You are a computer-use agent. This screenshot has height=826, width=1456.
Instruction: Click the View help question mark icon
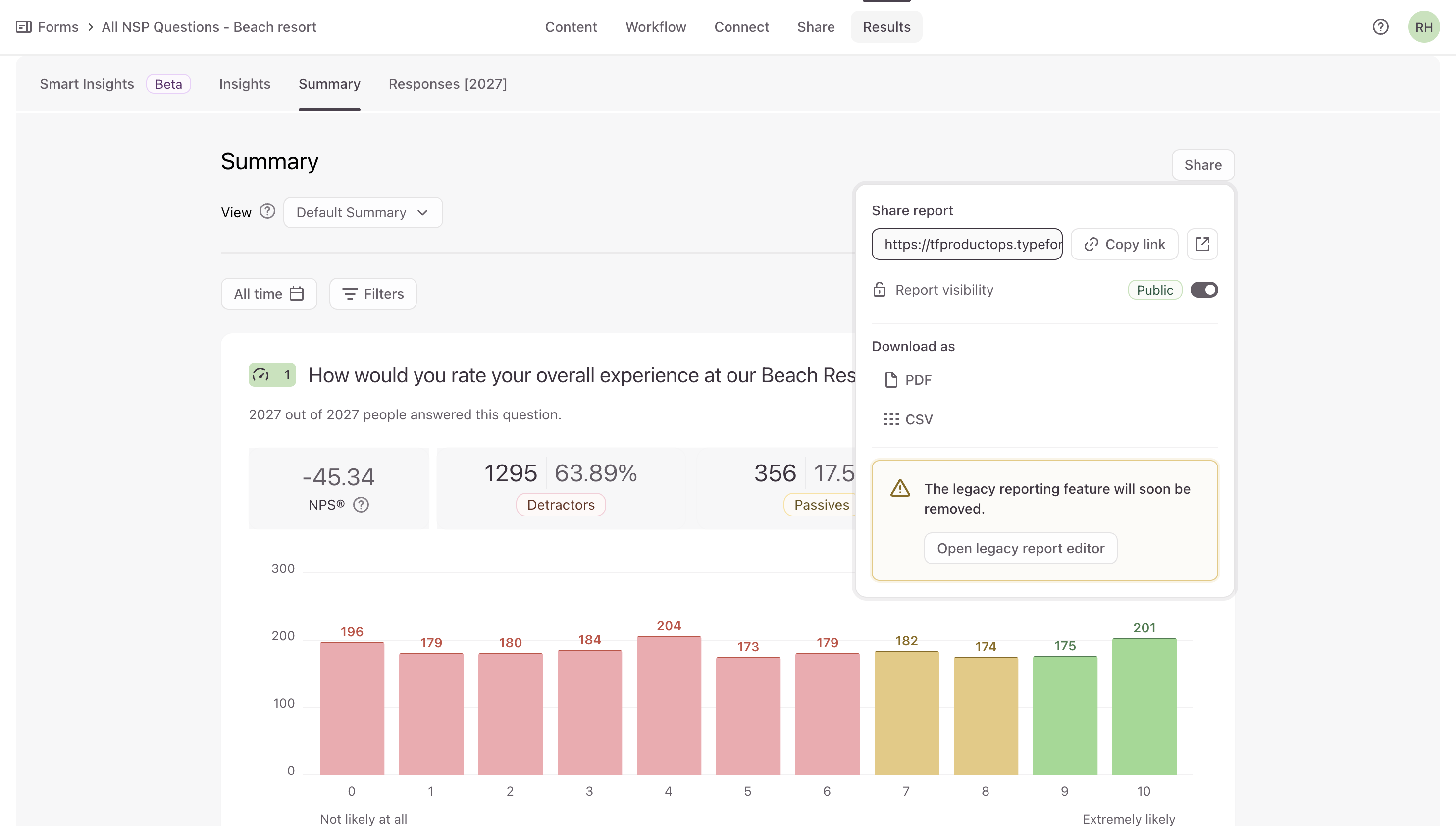point(267,211)
